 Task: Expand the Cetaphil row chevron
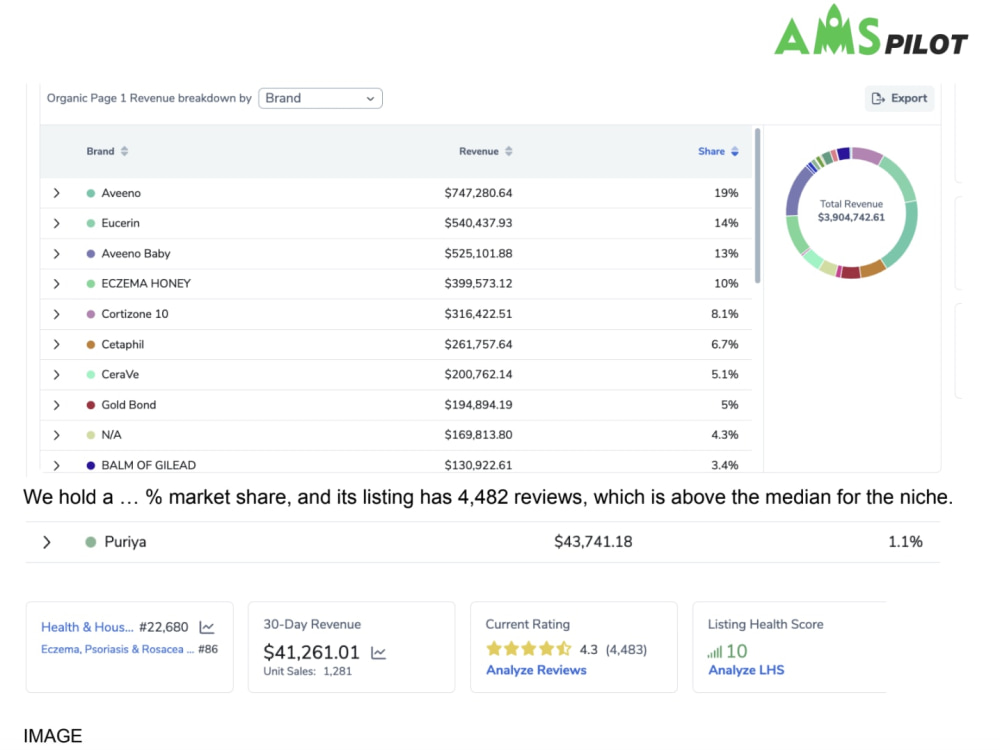click(56, 344)
